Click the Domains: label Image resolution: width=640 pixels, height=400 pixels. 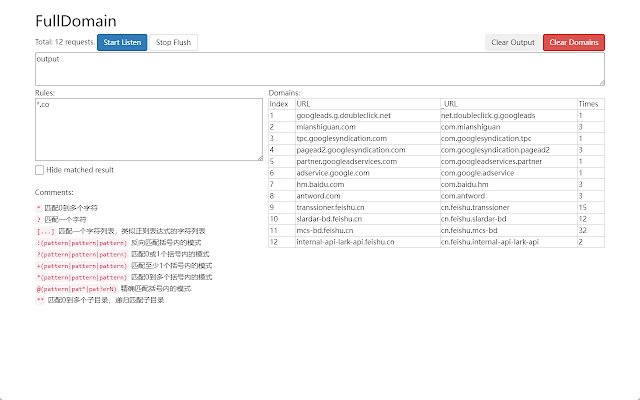284,93
